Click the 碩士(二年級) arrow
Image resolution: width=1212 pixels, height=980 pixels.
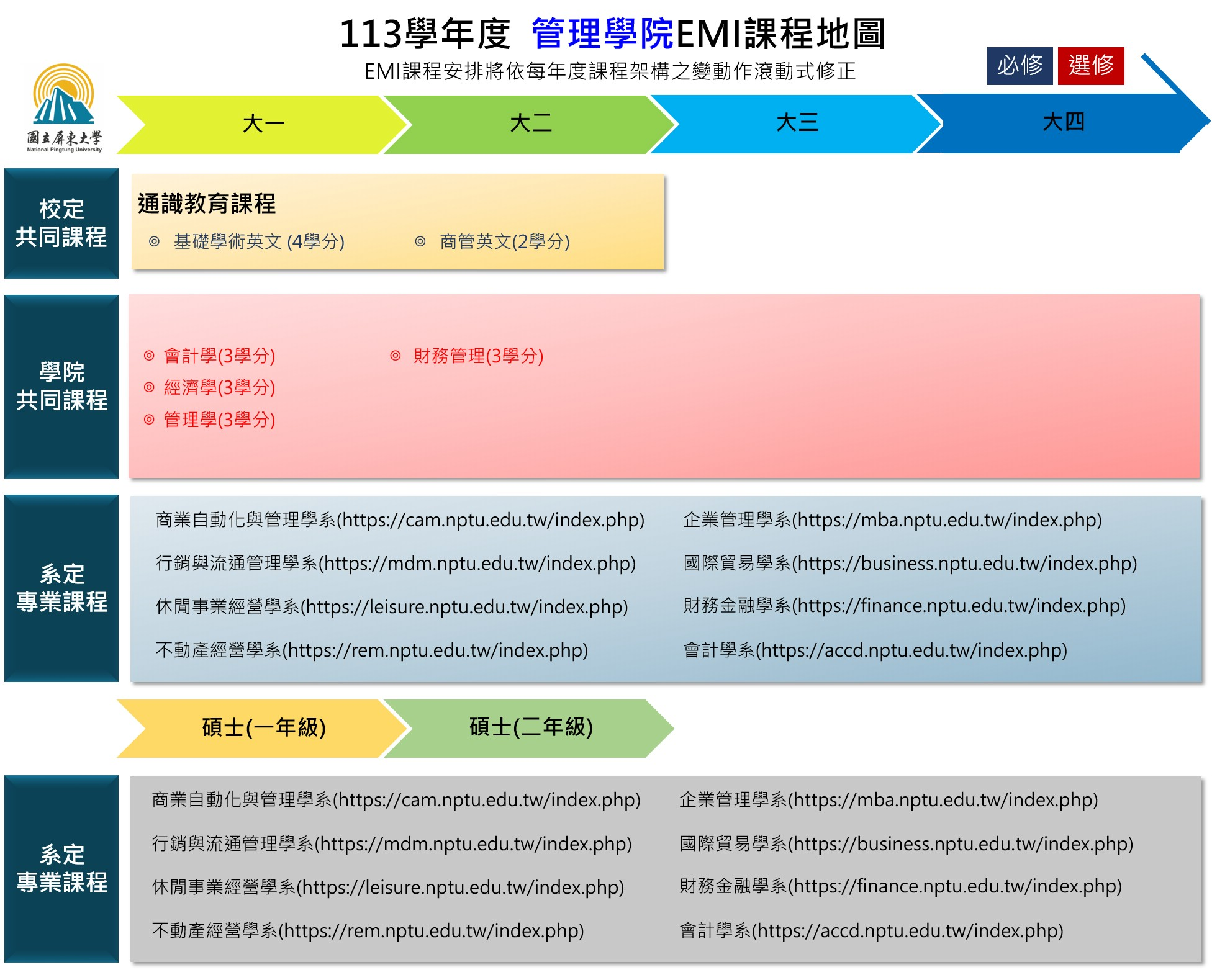pos(530,728)
